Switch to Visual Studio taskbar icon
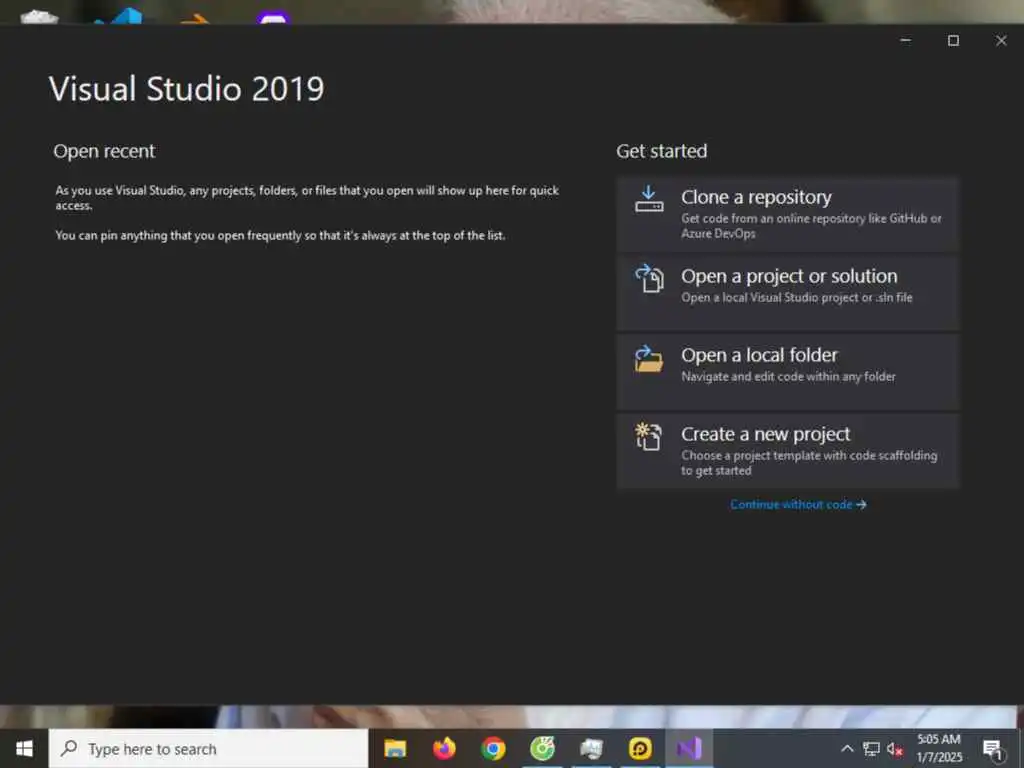This screenshot has height=768, width=1024. pyautogui.click(x=689, y=748)
